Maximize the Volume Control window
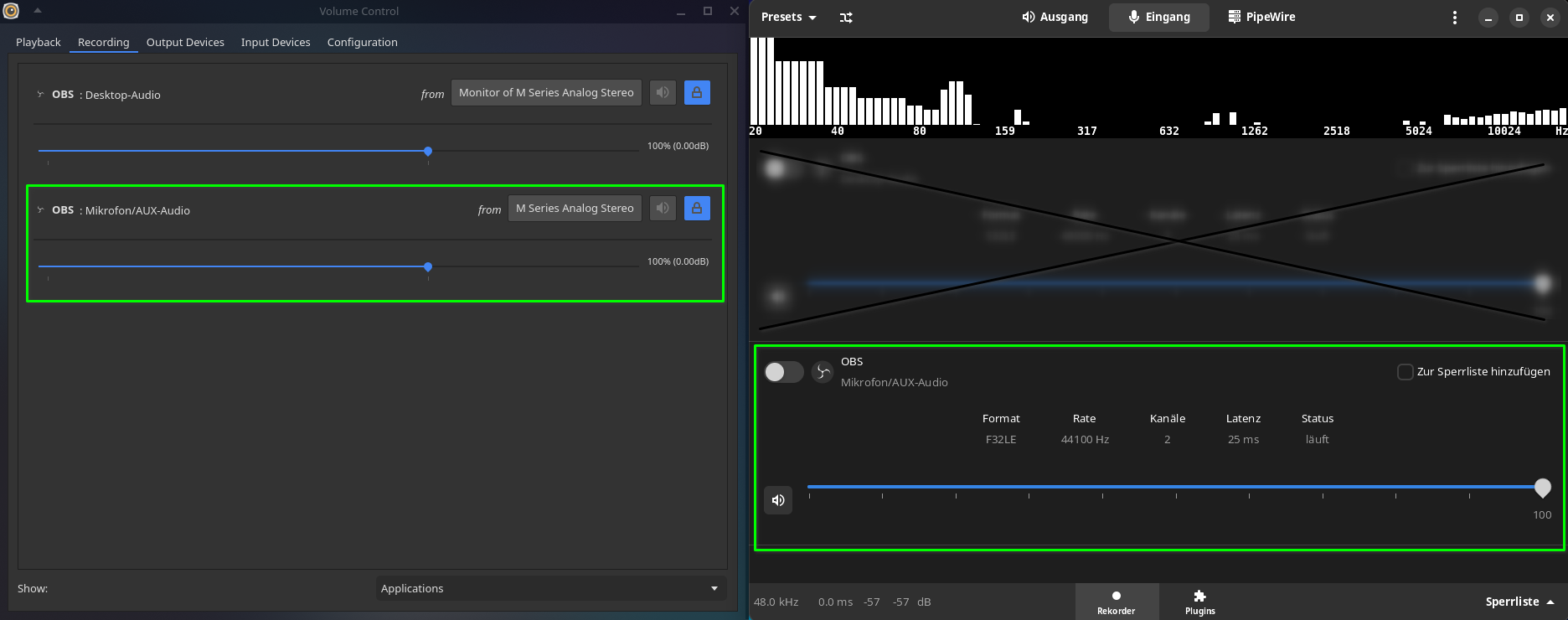 708,11
